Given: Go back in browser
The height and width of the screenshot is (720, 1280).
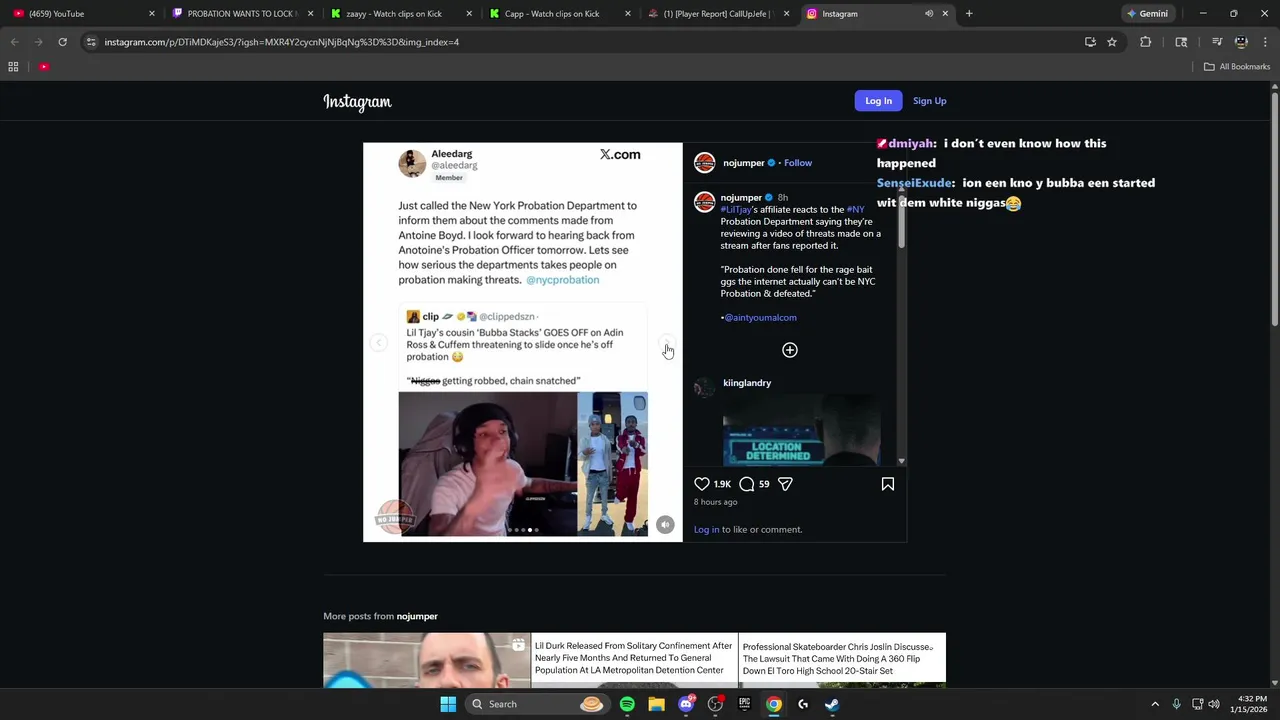Looking at the screenshot, I should [14, 42].
